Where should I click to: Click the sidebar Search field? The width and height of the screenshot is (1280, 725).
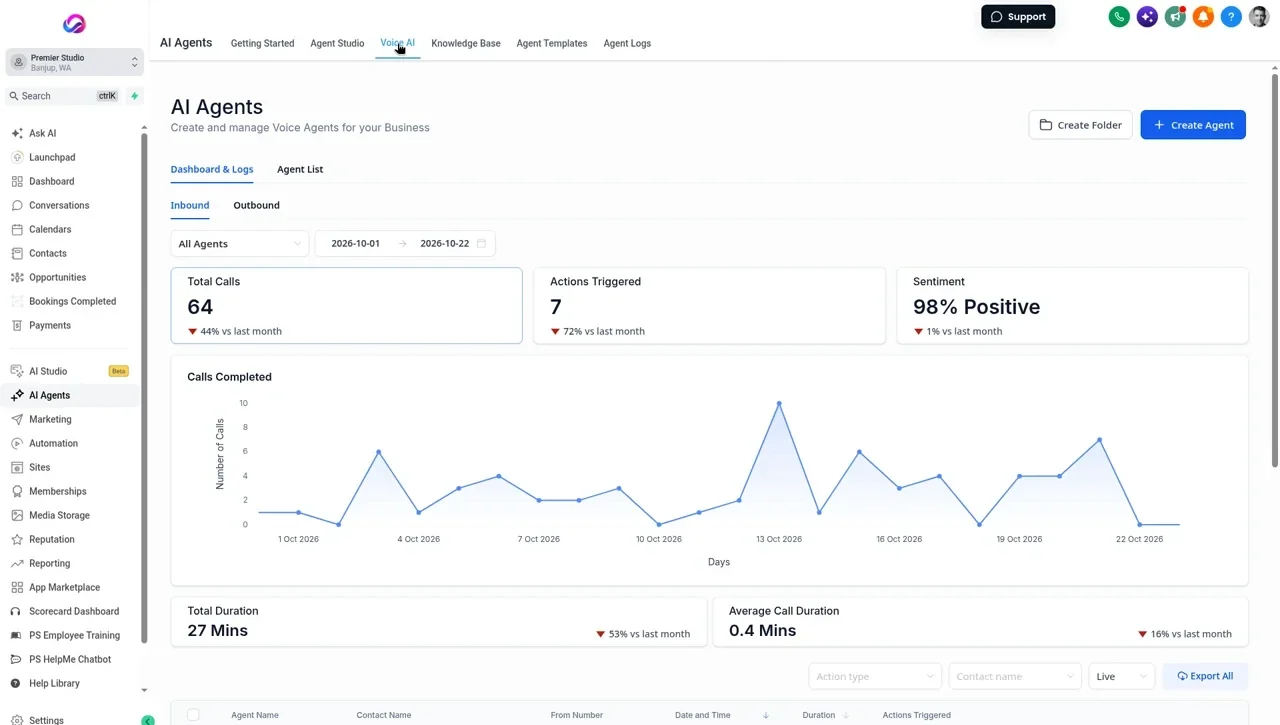tap(64, 96)
